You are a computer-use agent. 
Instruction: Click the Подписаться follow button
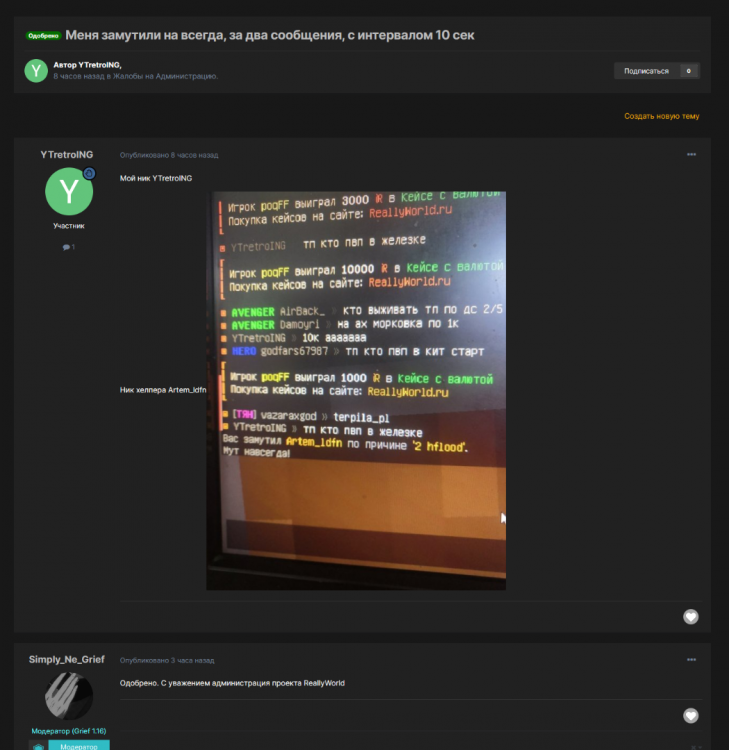click(x=646, y=71)
